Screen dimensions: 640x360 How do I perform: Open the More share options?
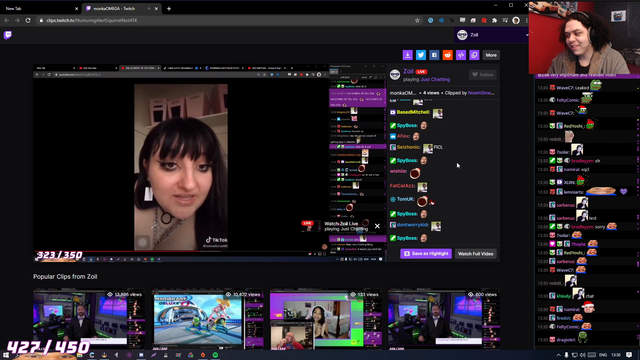pyautogui.click(x=491, y=55)
